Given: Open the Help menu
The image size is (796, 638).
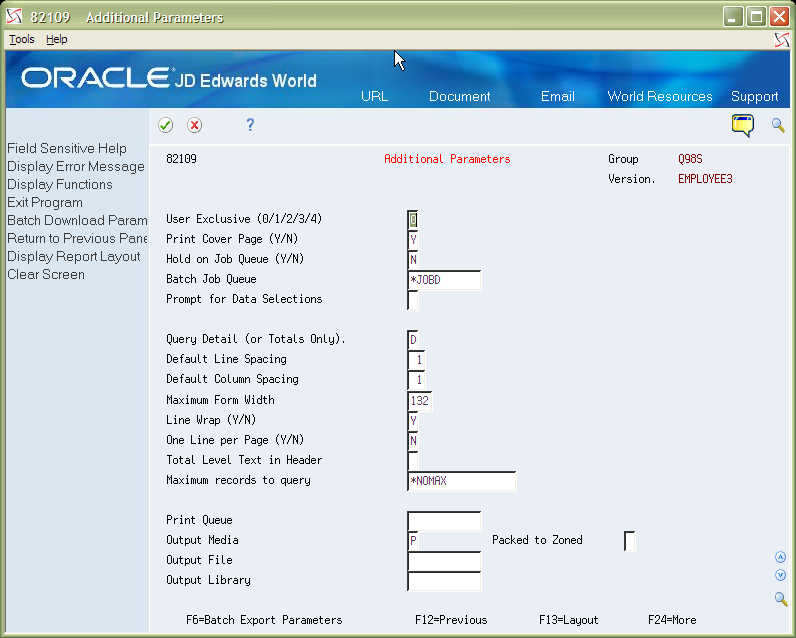Looking at the screenshot, I should pos(57,39).
